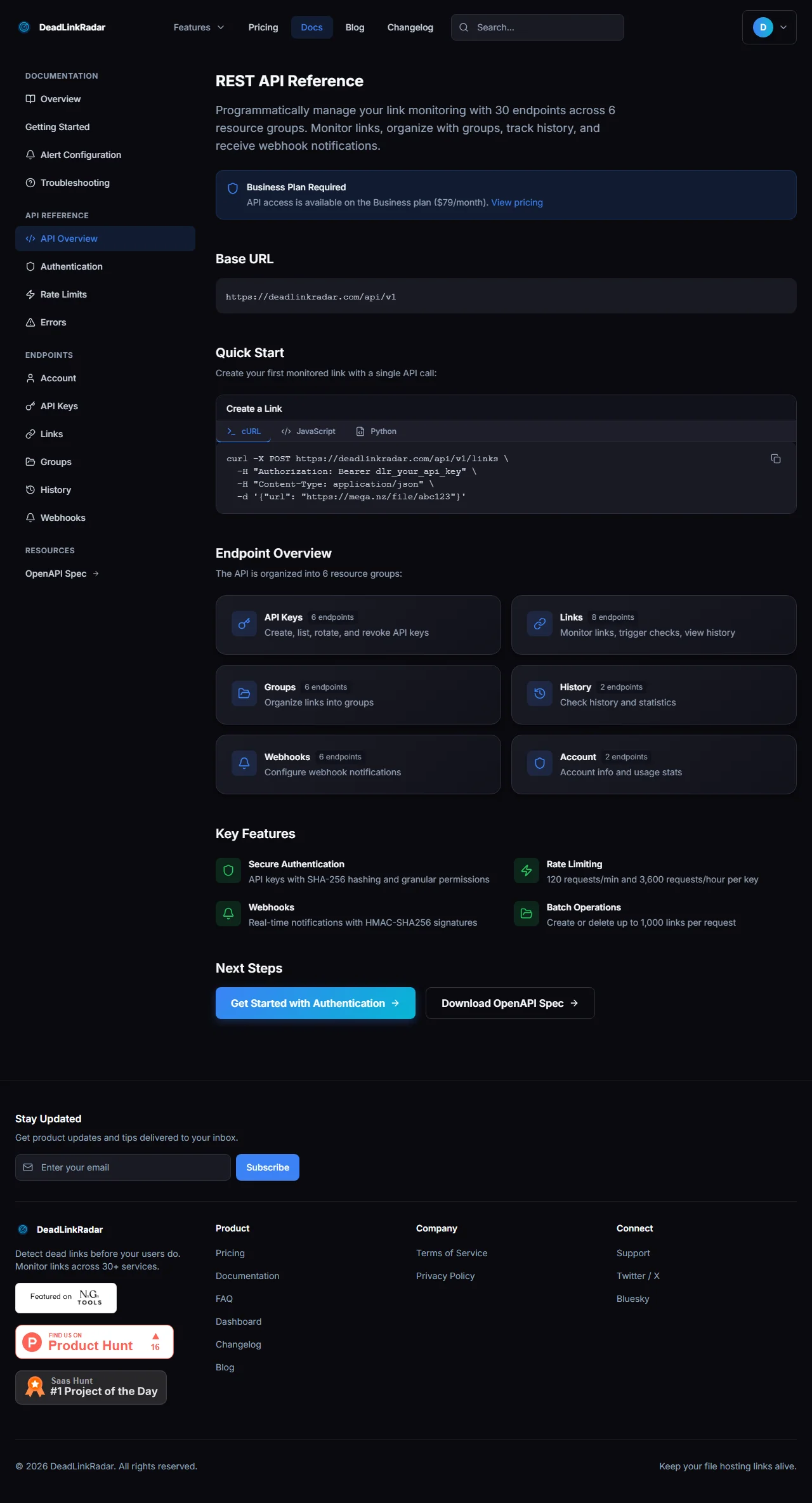Focus the Search docs field

pos(546,27)
